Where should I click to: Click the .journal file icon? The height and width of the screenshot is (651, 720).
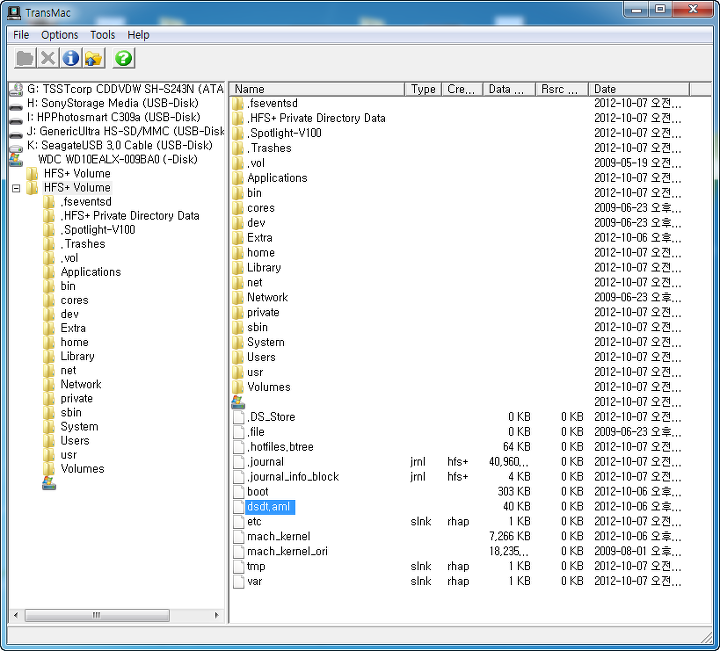click(238, 461)
